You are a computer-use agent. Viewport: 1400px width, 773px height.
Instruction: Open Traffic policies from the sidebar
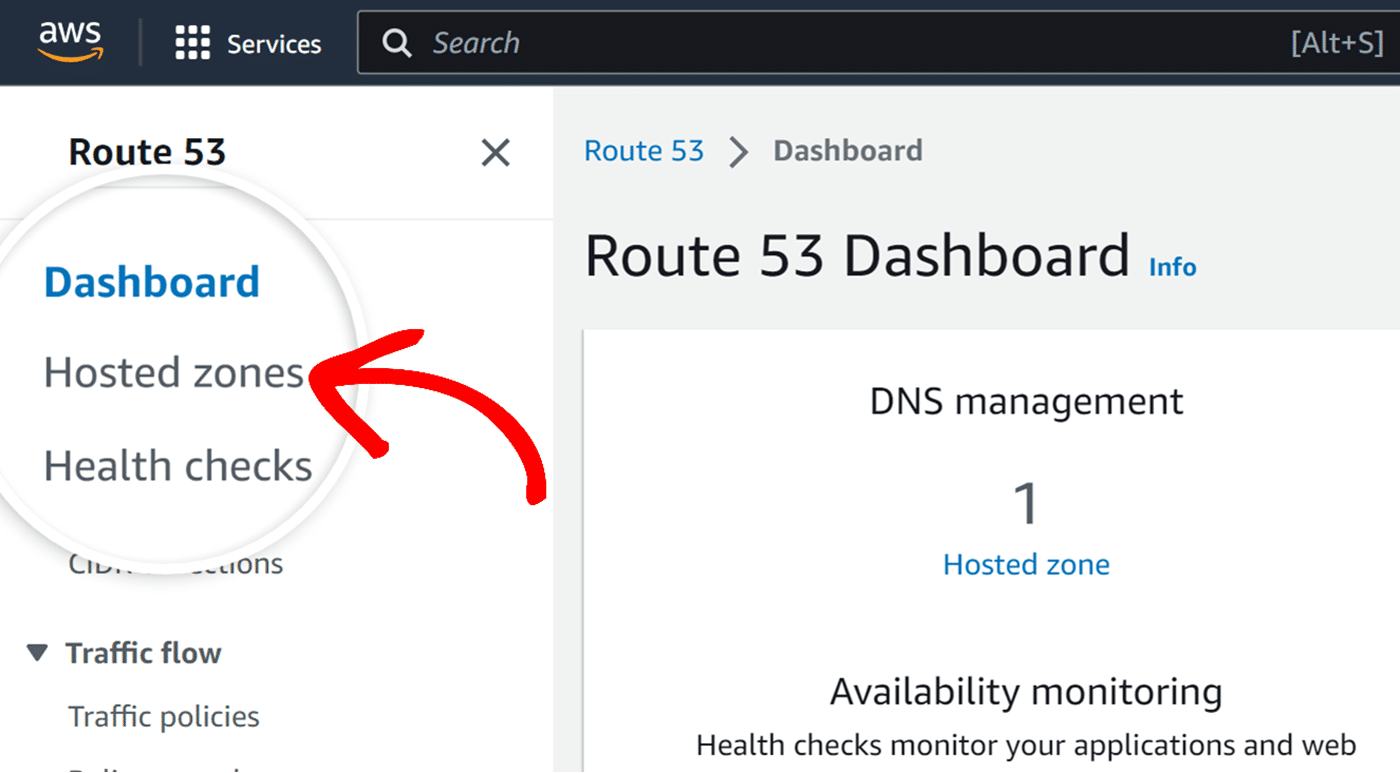click(x=163, y=716)
